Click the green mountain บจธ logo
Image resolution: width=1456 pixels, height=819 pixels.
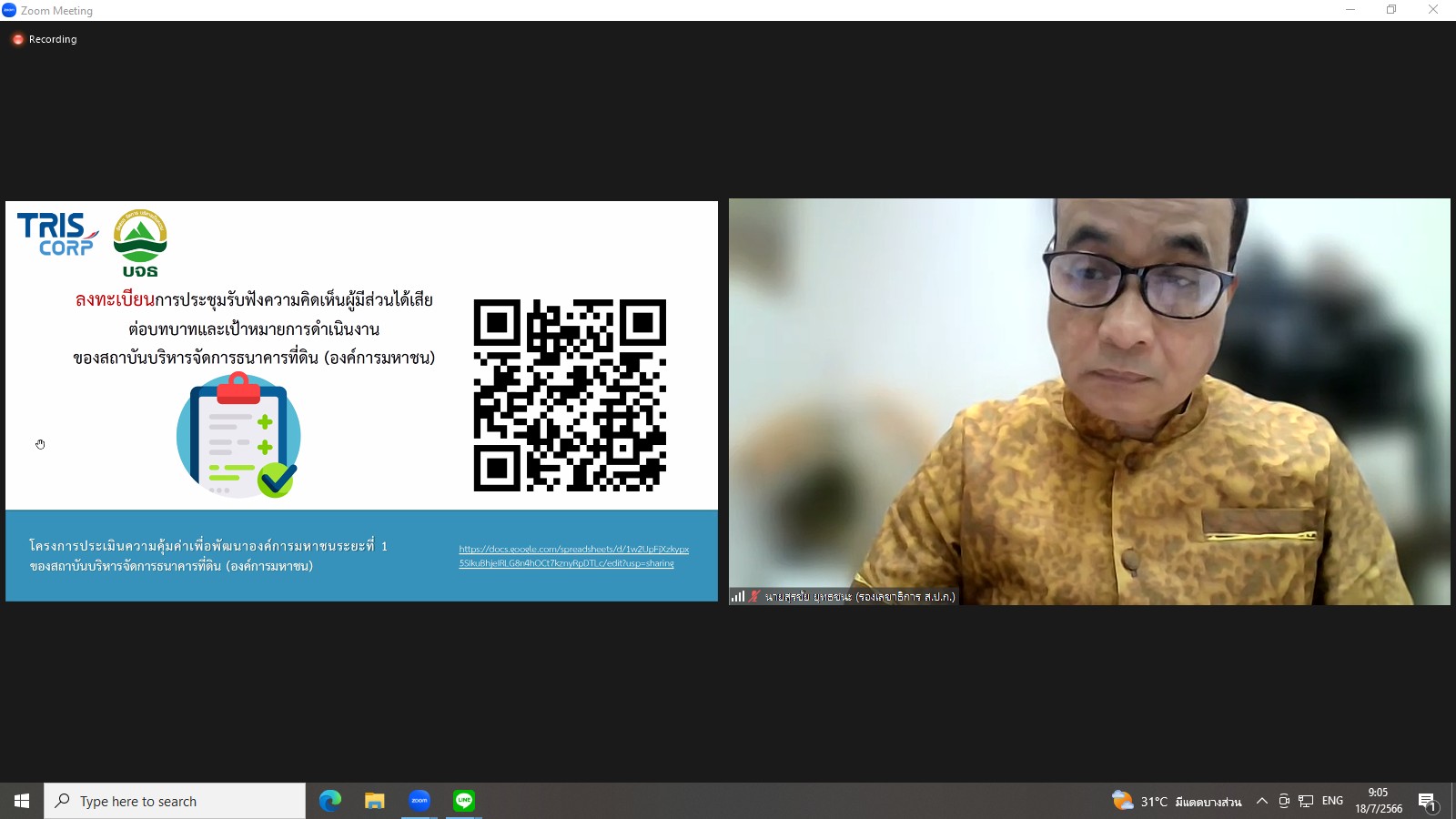click(140, 243)
